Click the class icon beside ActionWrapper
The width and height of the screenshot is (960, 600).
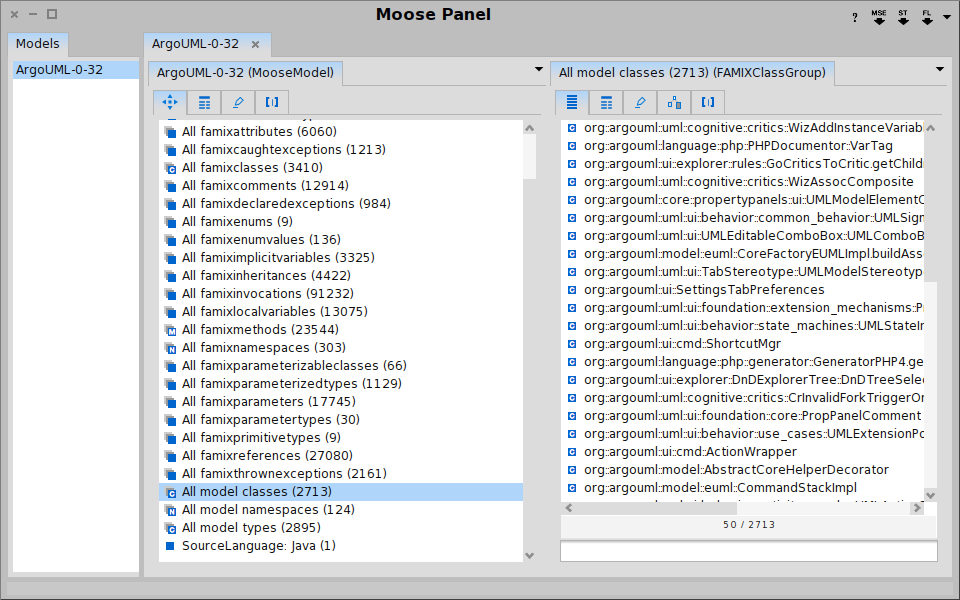point(572,452)
